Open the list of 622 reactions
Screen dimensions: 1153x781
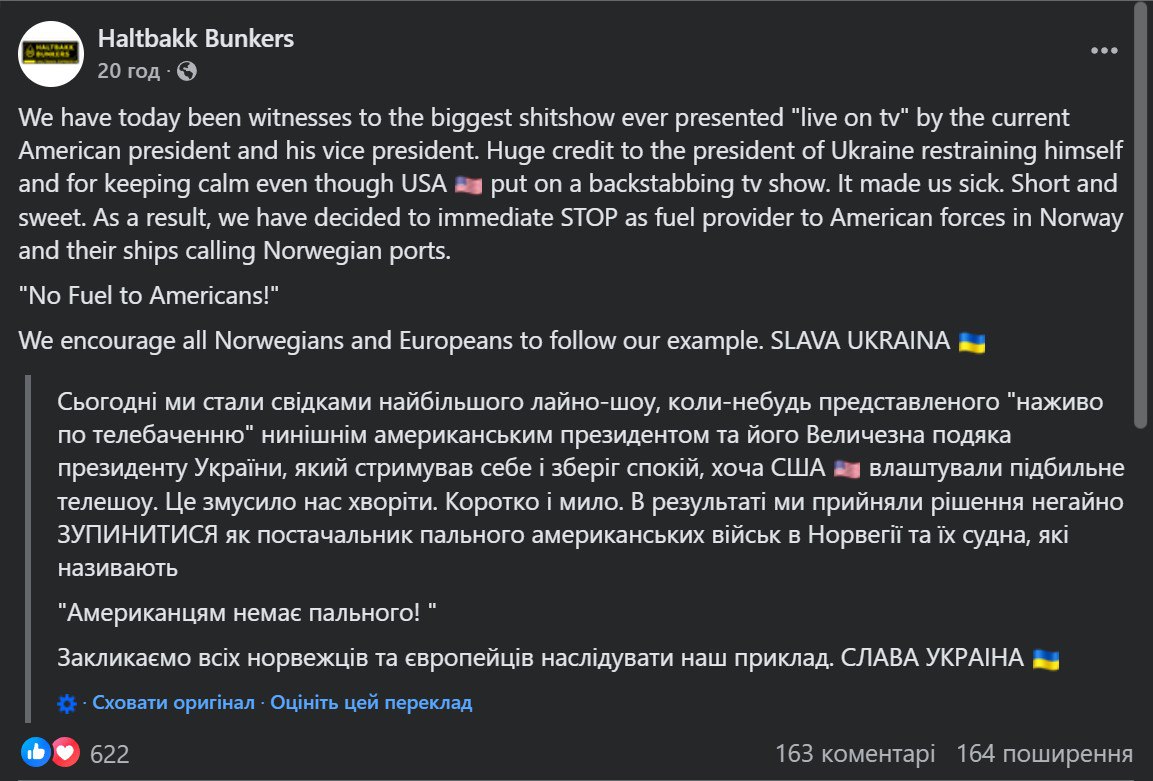110,754
